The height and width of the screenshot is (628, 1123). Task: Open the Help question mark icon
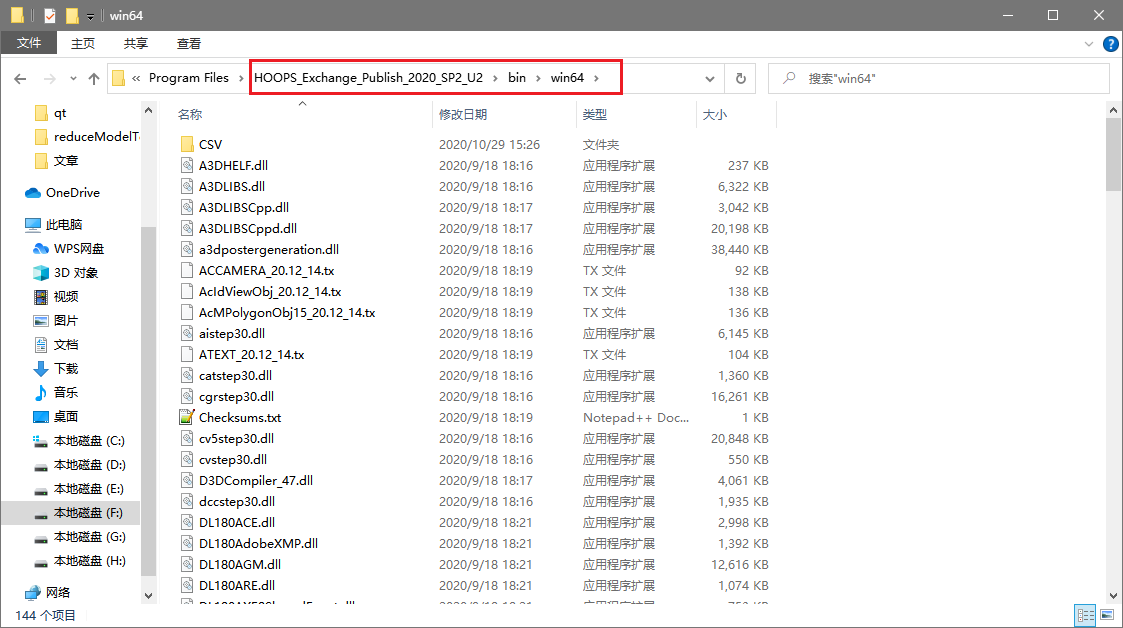1110,44
